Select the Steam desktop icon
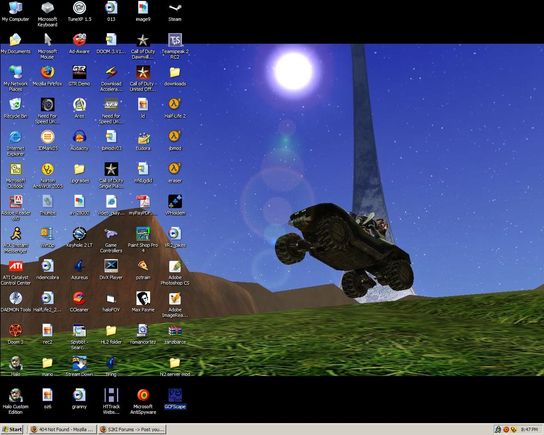Viewport: 544px width, 435px height. point(175,11)
